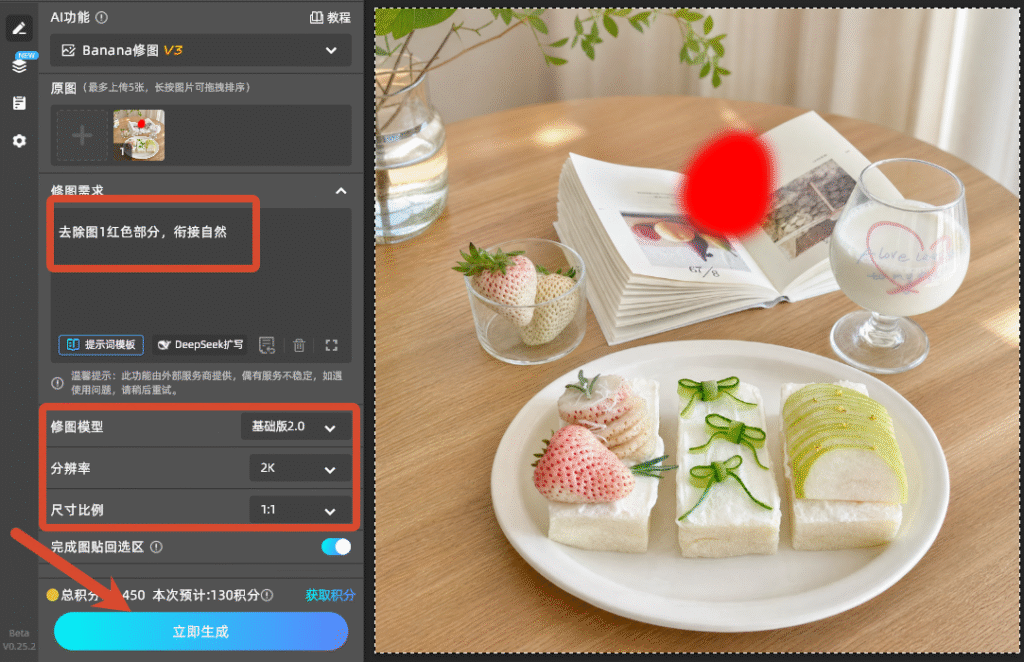This screenshot has width=1024, height=662.
Task: Open the save records icon in sidebar
Action: tap(19, 102)
